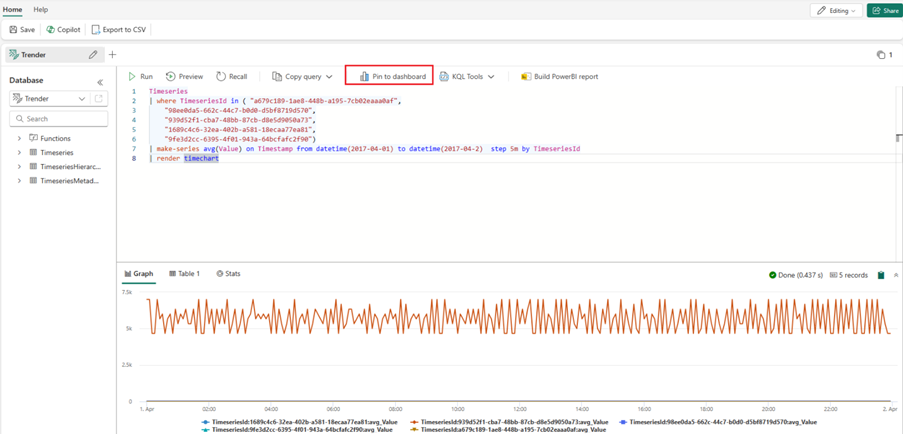This screenshot has height=434, width=903.
Task: Select the Trender query tab
Action: [x=55, y=55]
